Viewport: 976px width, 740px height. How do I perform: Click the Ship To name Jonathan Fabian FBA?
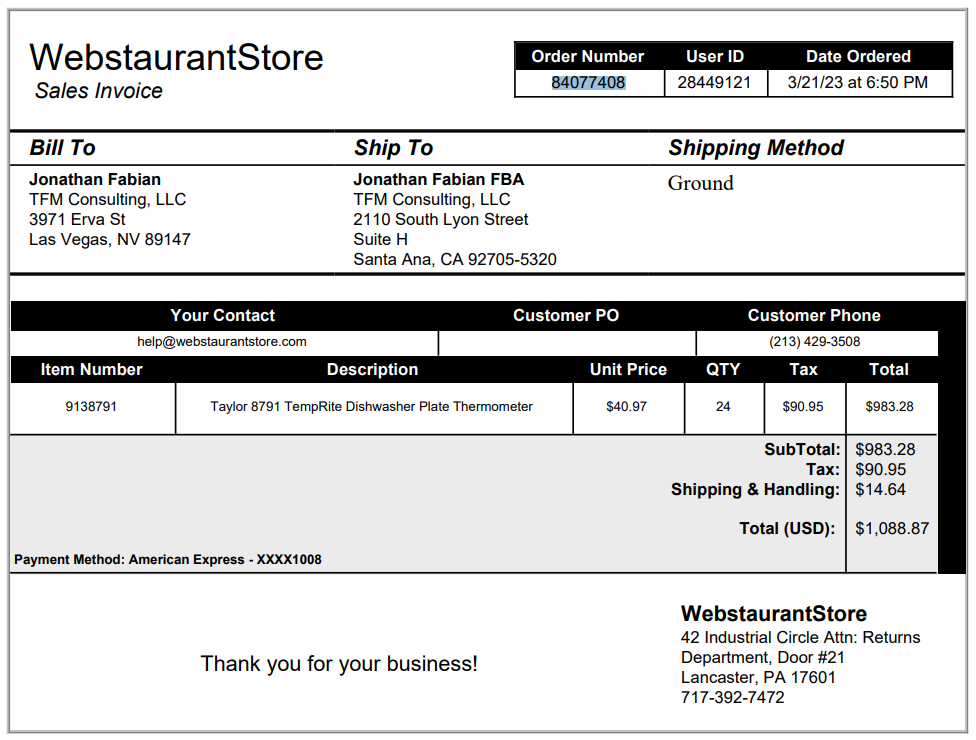438,180
